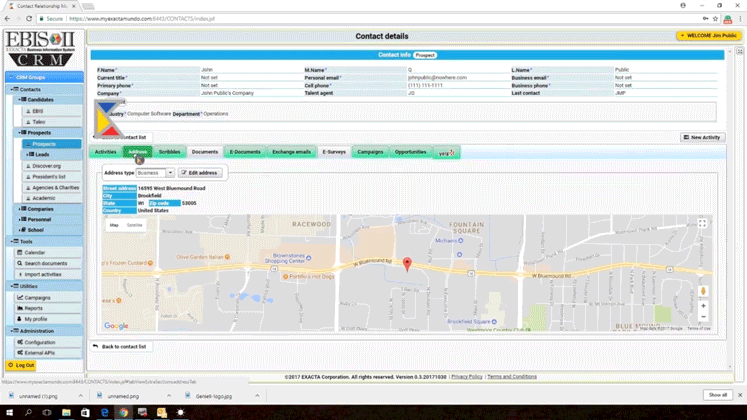The height and width of the screenshot is (420, 747).
Task: Open Import activities tool
Action: tap(48, 274)
